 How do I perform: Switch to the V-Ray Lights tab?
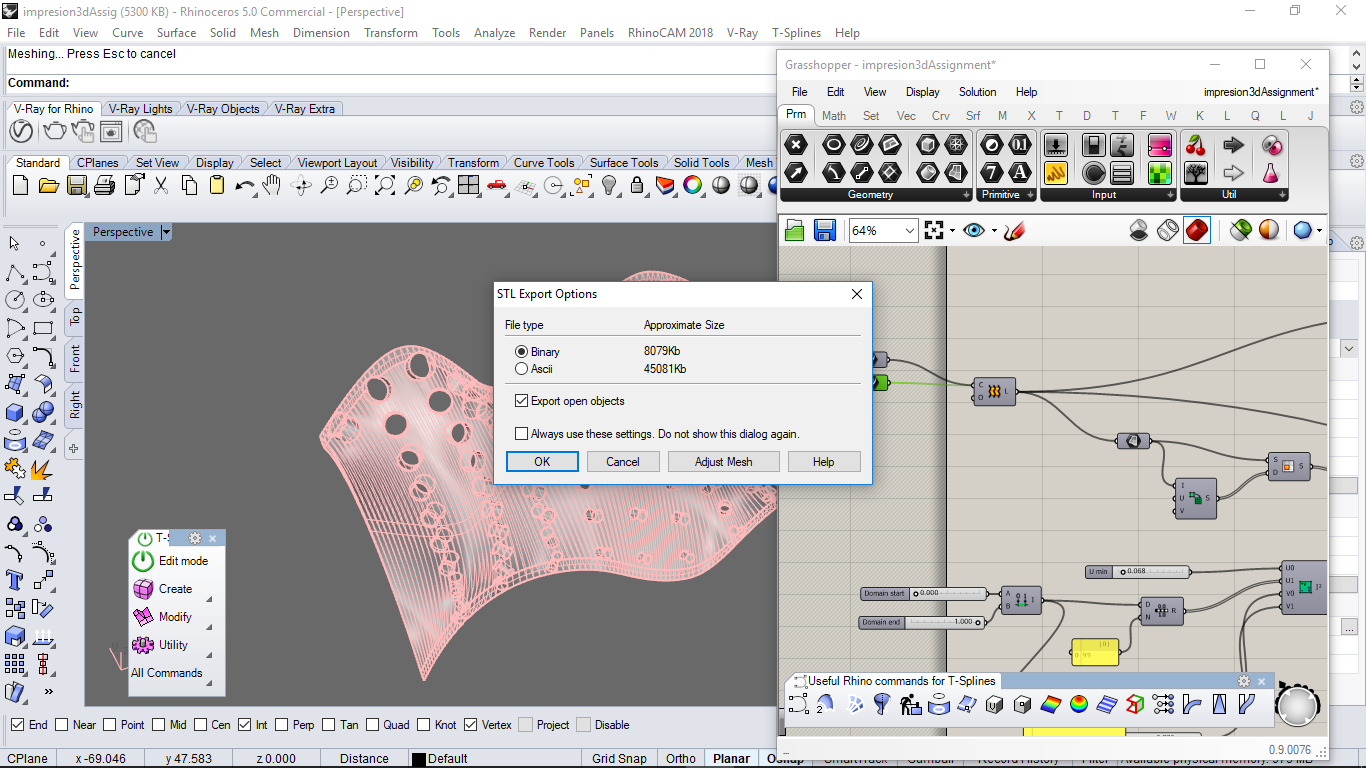141,109
